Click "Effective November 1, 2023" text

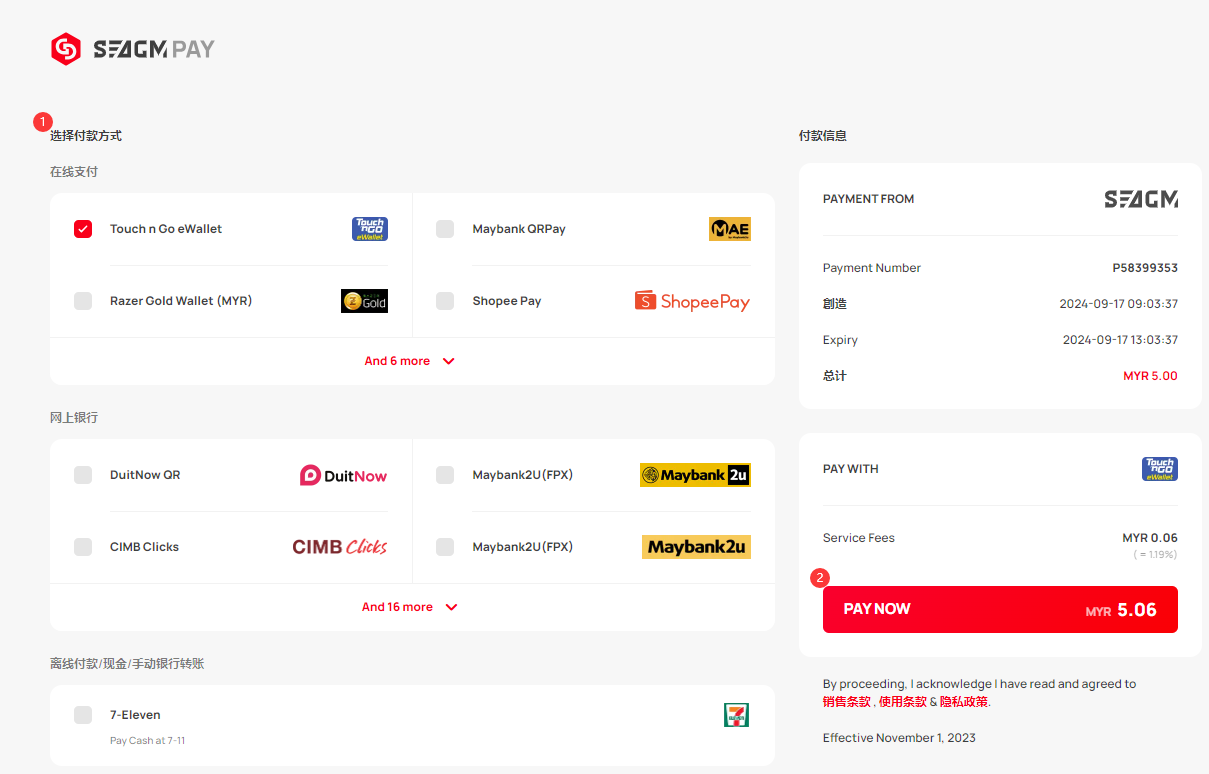click(x=899, y=738)
